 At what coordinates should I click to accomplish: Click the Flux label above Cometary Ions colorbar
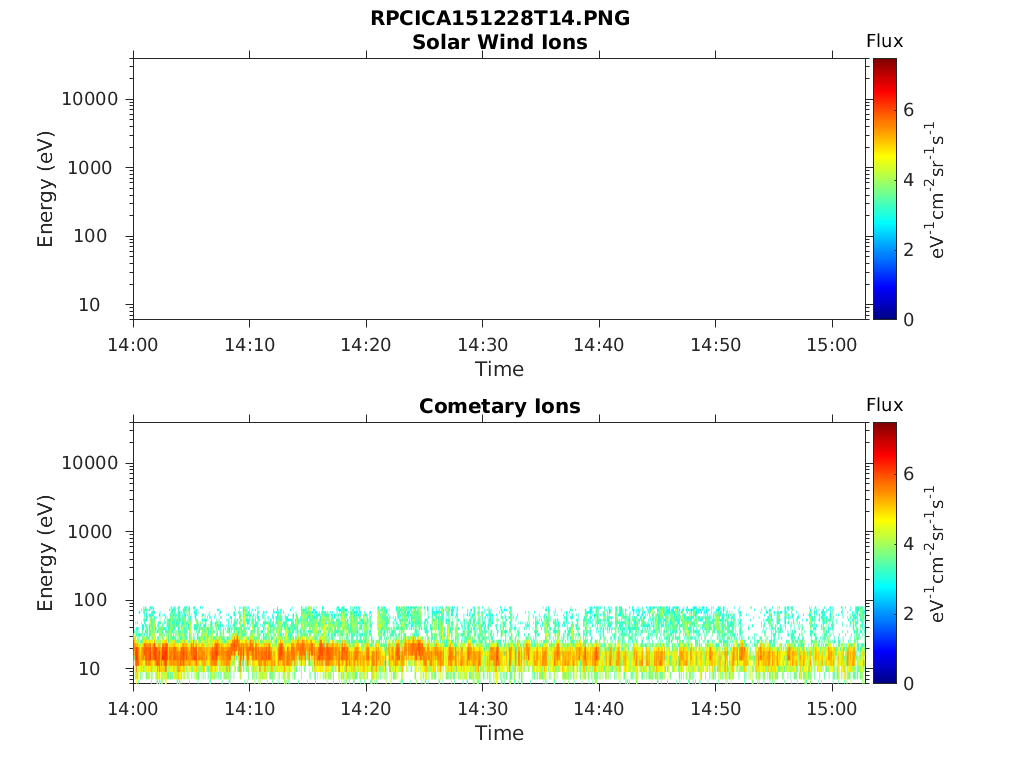coord(884,405)
